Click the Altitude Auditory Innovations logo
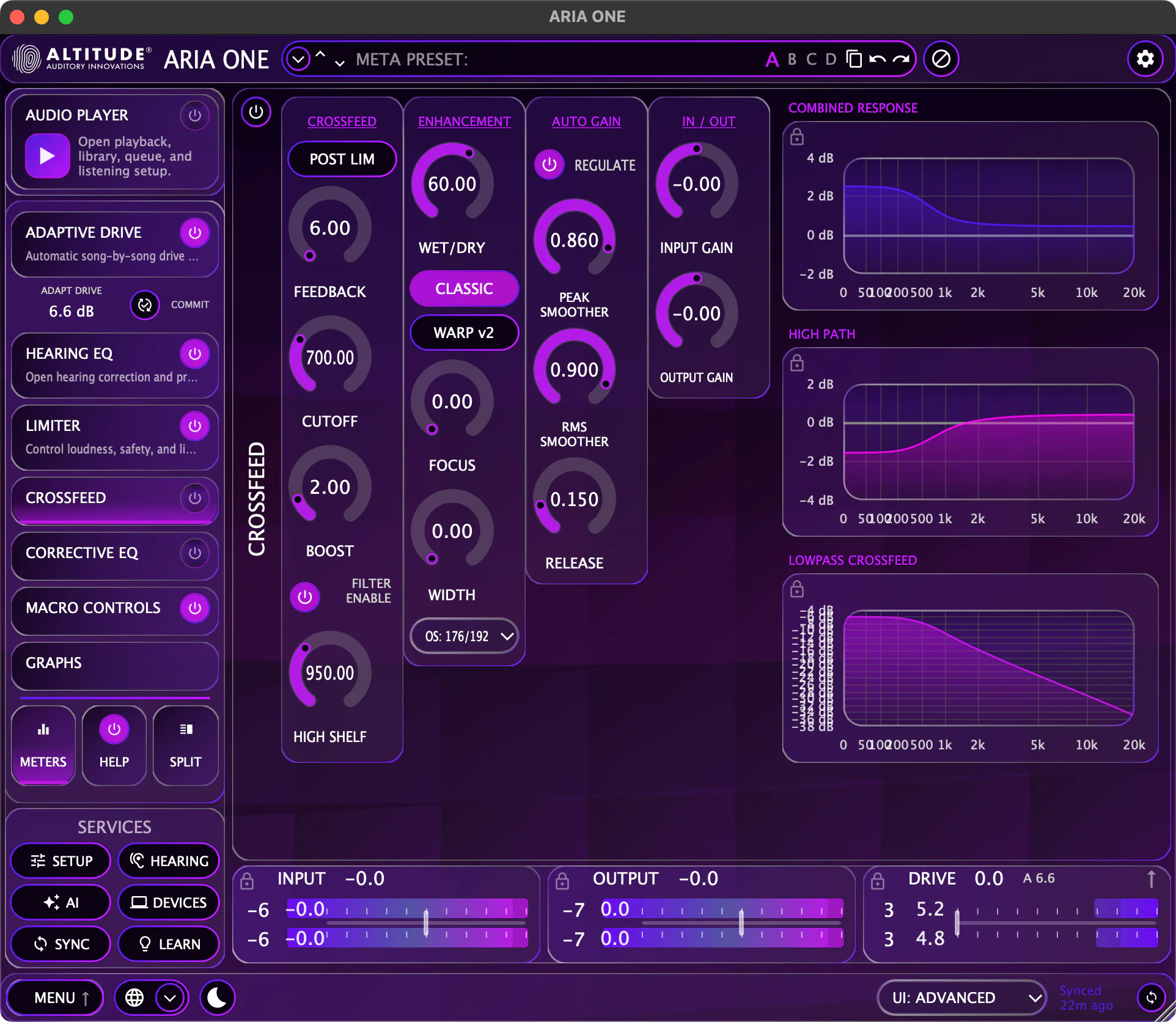 pyautogui.click(x=81, y=59)
